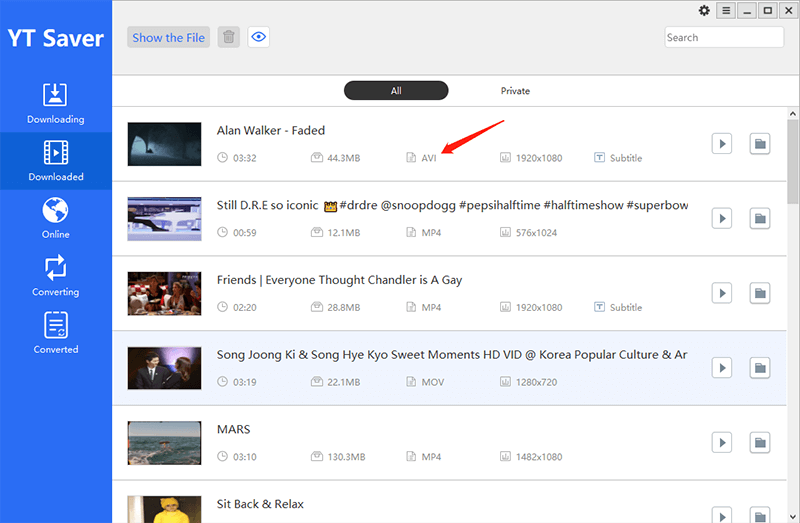Click title 'Alan Walker - Faded'
Image resolution: width=800 pixels, height=523 pixels.
(x=271, y=131)
